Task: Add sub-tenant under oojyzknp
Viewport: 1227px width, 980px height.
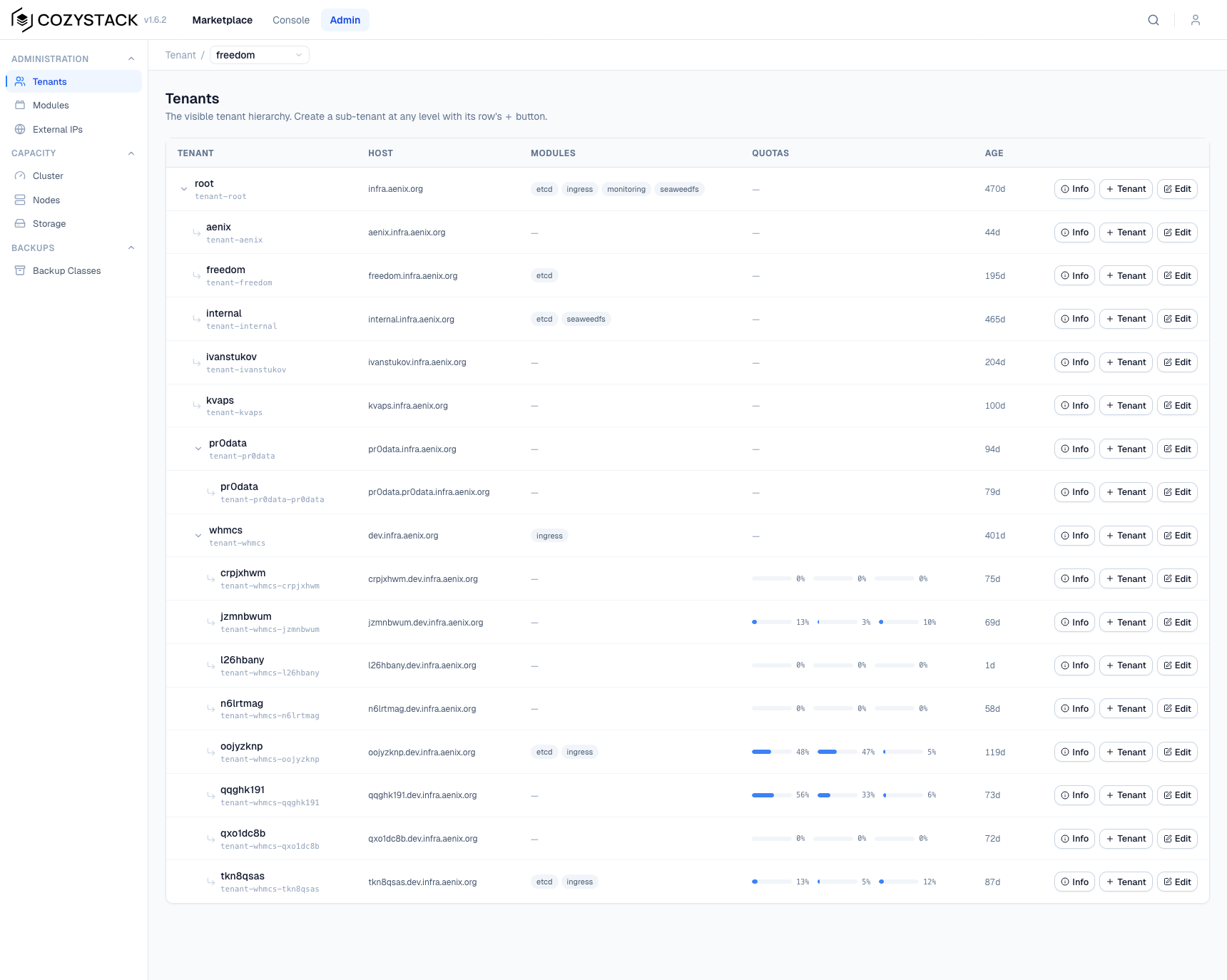Action: coord(1126,752)
